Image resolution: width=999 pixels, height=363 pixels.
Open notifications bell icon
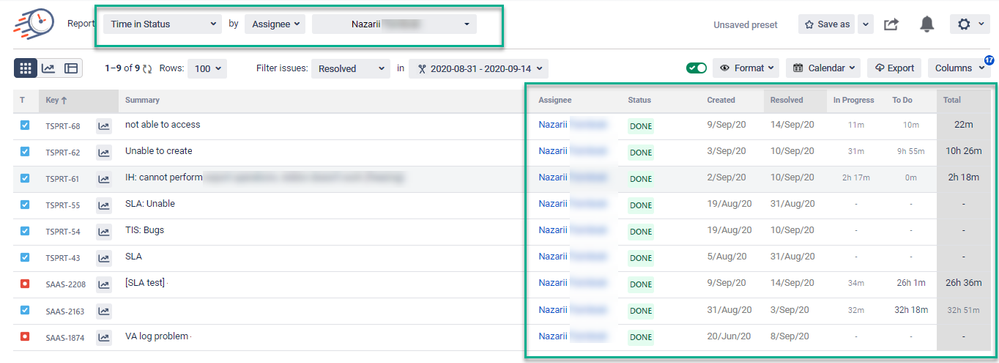coord(927,24)
